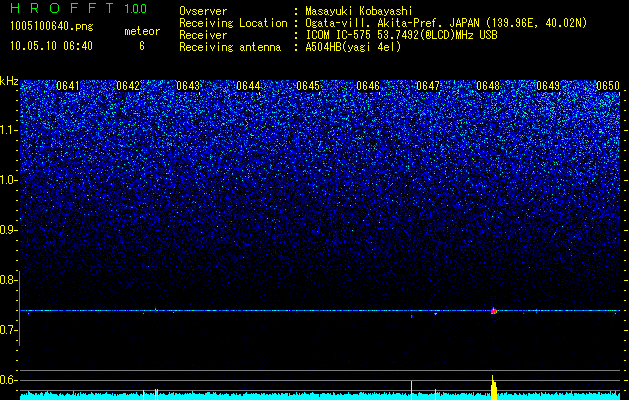Click the strong red meteor echo near 0648
629x400 pixels.
tap(494, 311)
